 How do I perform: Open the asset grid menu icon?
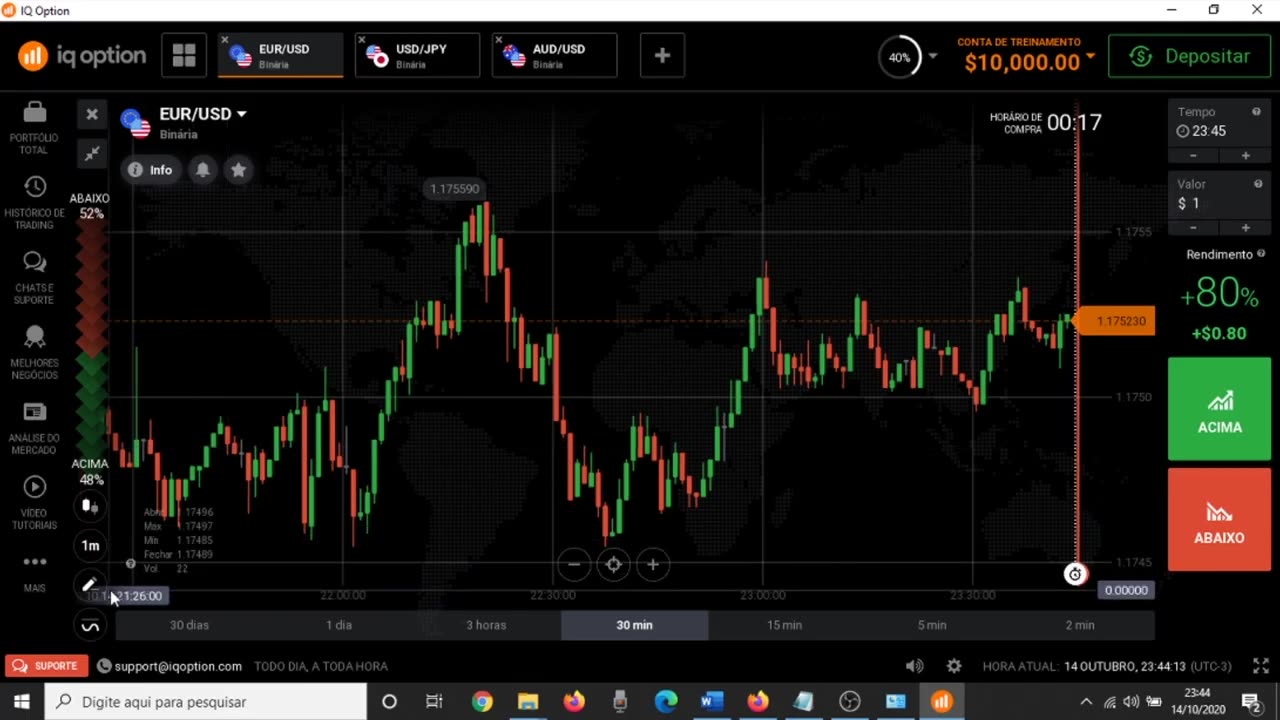(184, 56)
